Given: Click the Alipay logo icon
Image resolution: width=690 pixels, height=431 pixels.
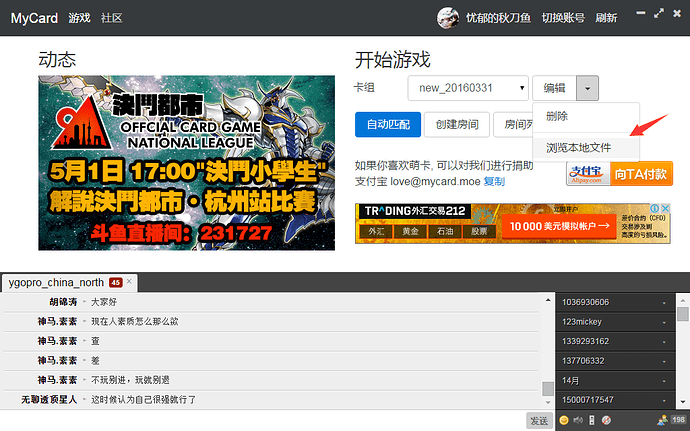Looking at the screenshot, I should coord(586,173).
